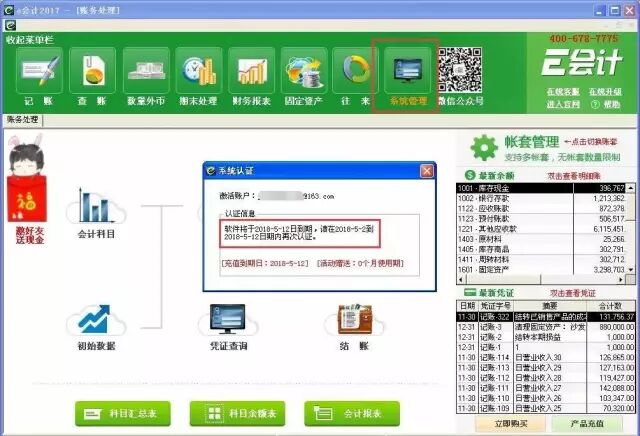The width and height of the screenshot is (640, 436).
Task: Click the 系统认证 dialog title icon
Action: (211, 171)
